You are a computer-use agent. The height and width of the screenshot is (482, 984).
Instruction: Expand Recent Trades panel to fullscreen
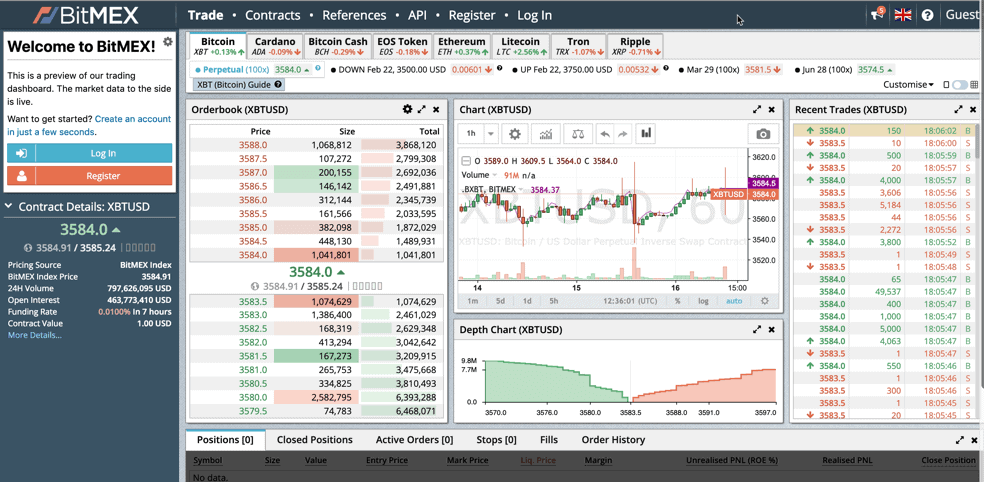coord(958,109)
